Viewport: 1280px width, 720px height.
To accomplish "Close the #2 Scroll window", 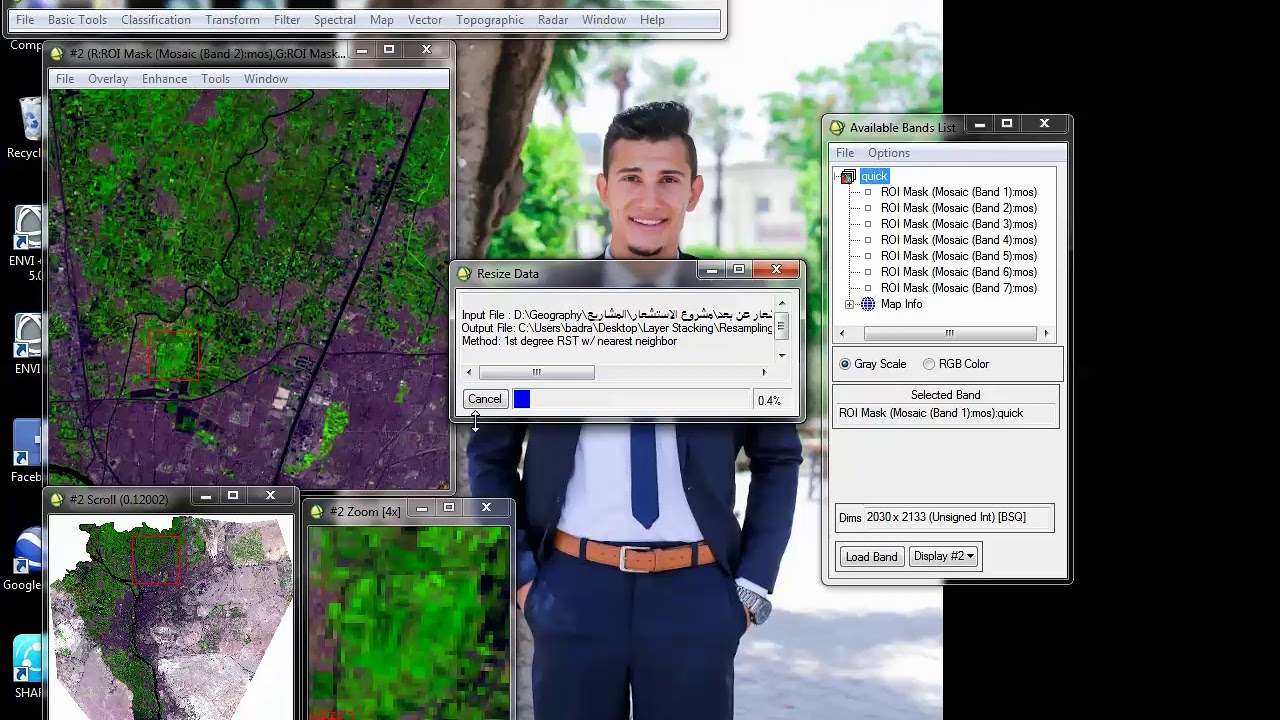I will (270, 496).
